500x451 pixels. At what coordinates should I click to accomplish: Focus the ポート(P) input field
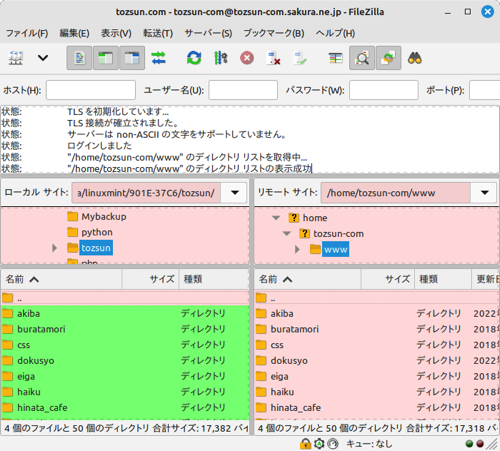coord(485,90)
